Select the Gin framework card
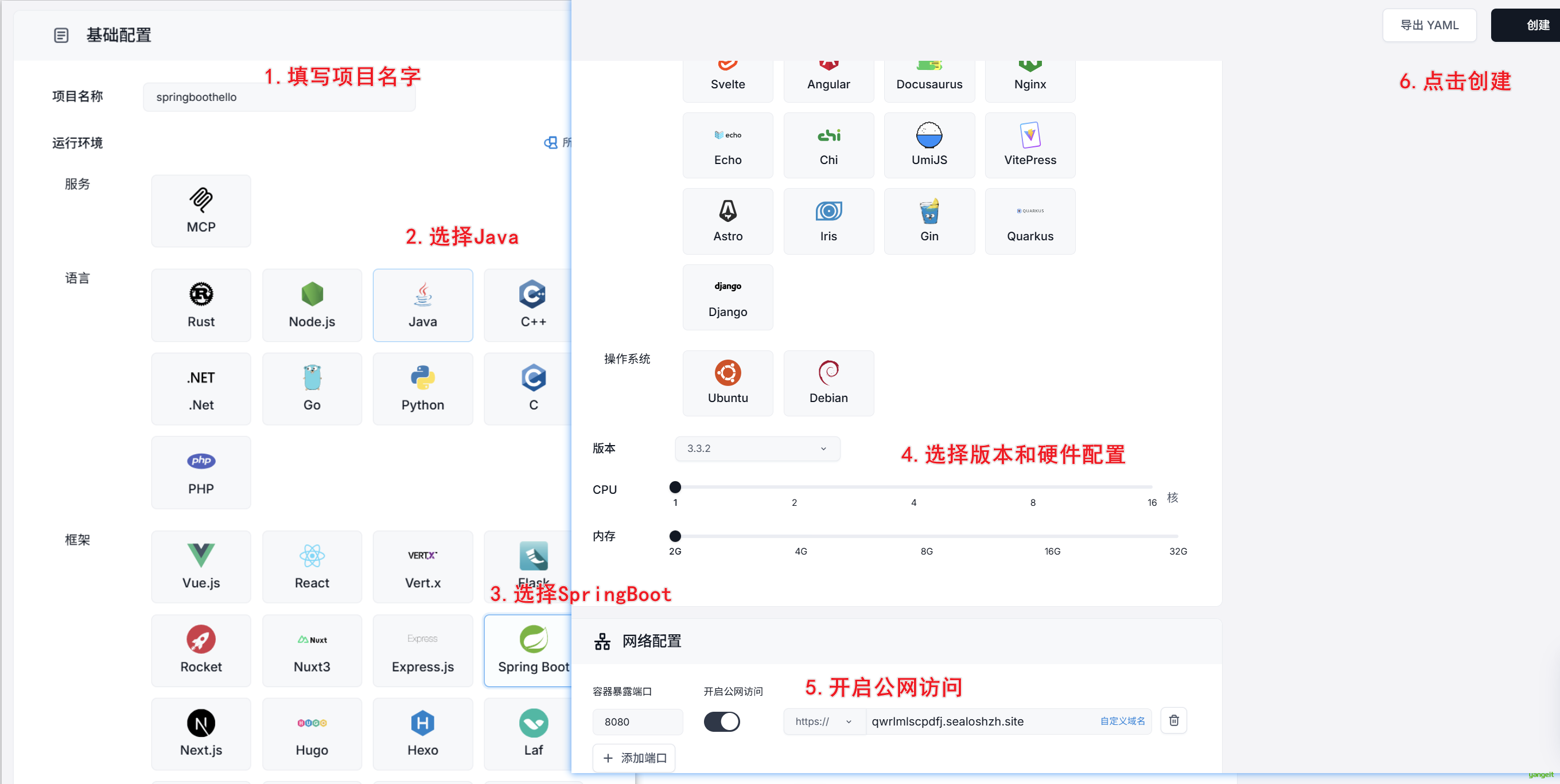The image size is (1560, 784). [929, 221]
